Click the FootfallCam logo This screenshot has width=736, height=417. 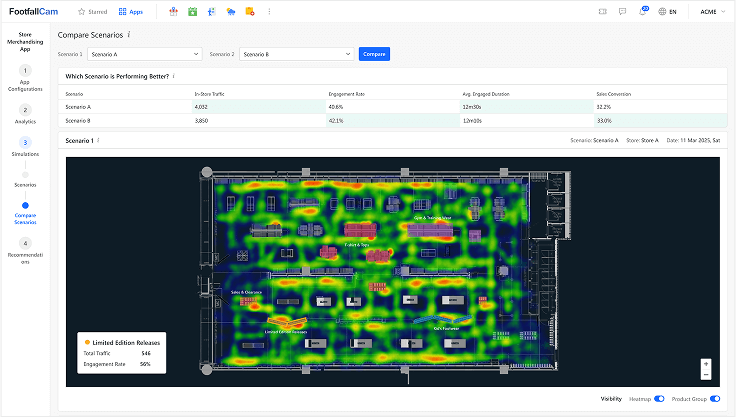point(33,12)
